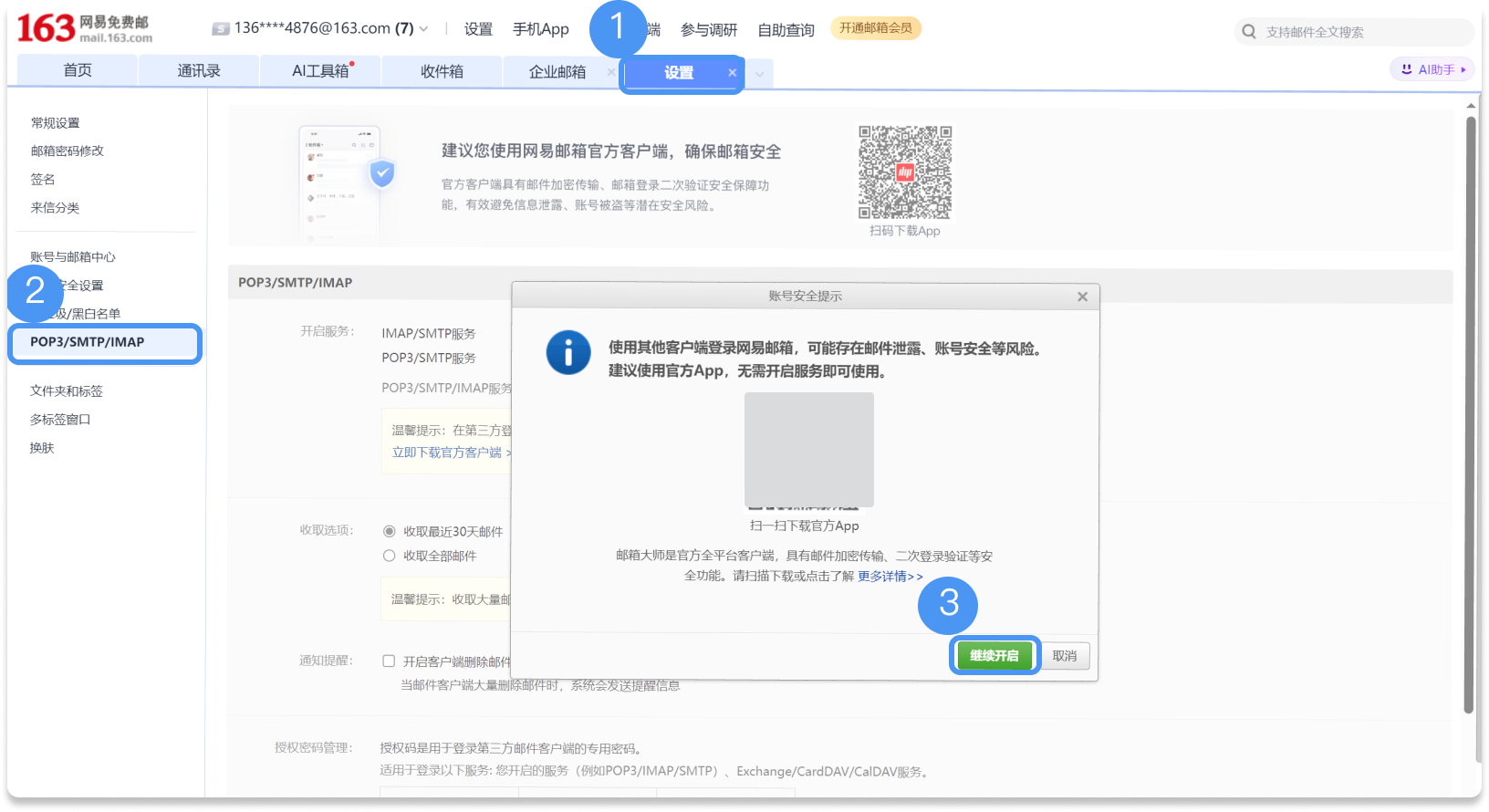Open the 更多详情>> link
Viewport: 1489px width, 812px height.
pos(890,577)
